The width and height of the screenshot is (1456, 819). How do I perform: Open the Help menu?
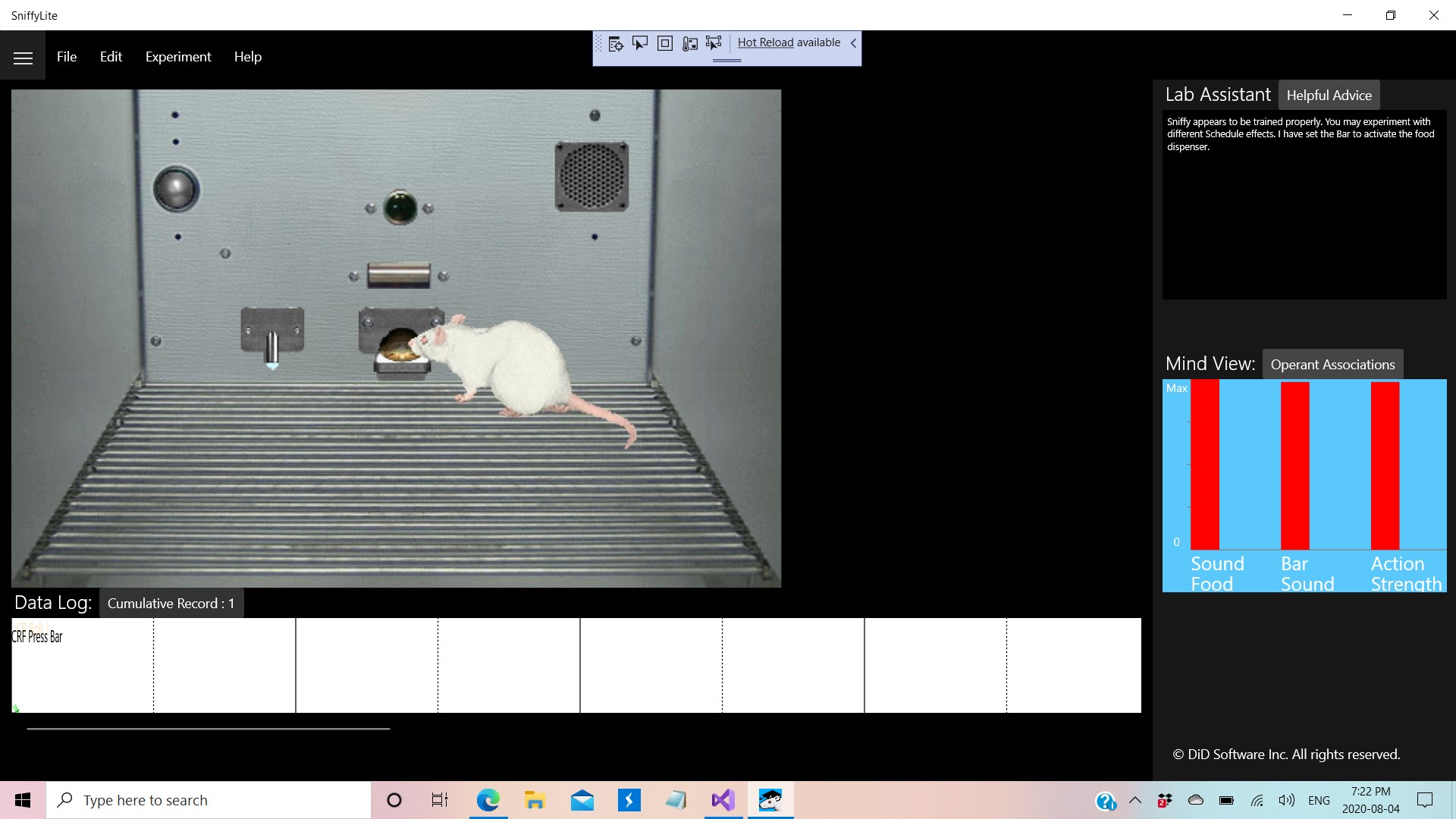point(247,56)
